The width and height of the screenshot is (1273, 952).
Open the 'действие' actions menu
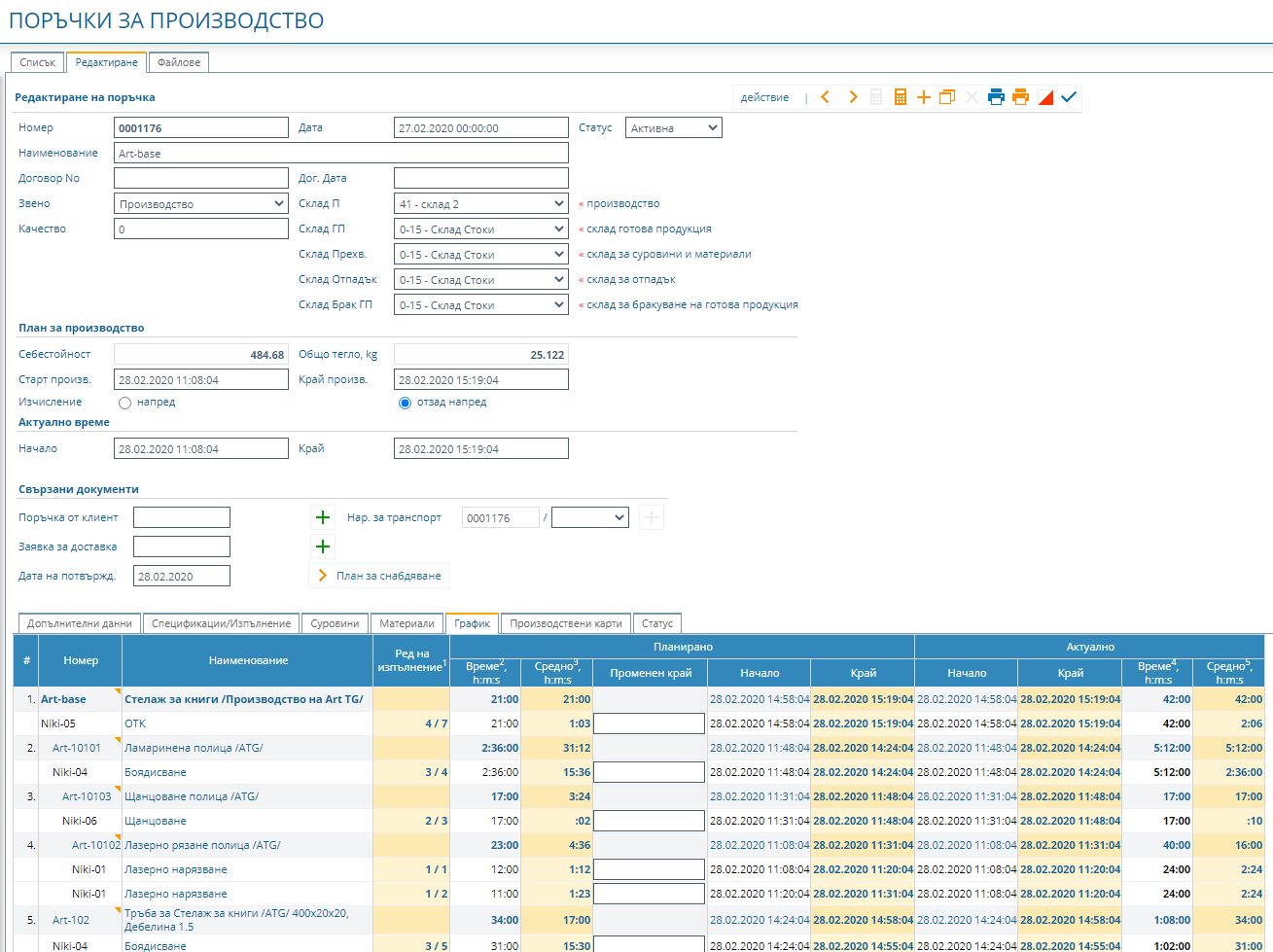764,97
